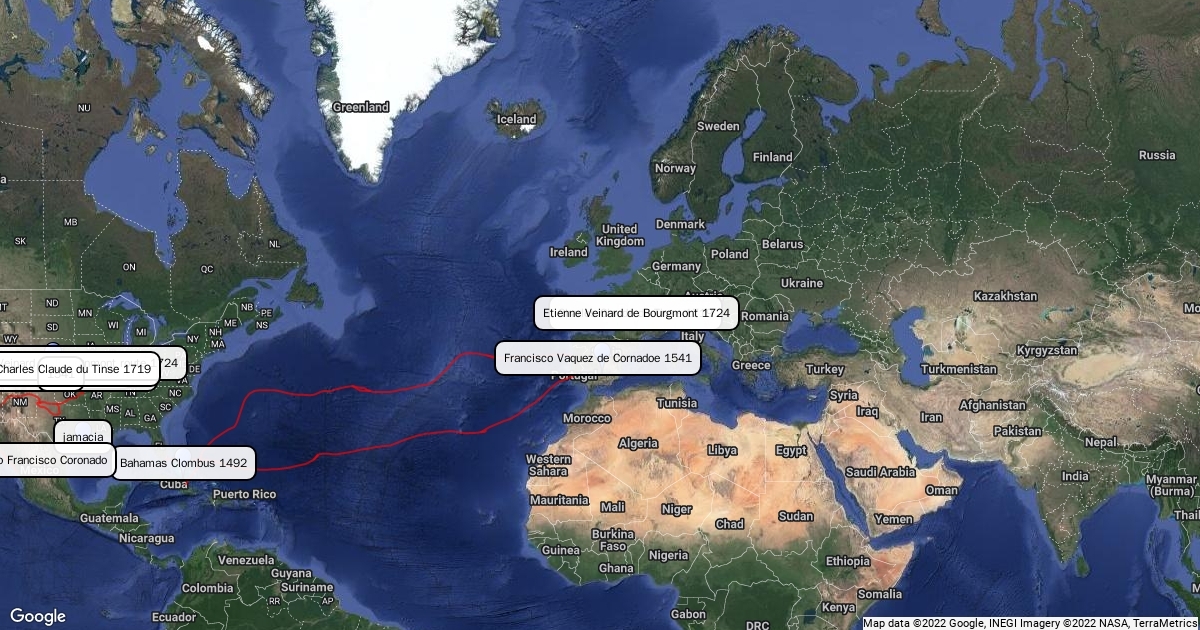1200x630 pixels.
Task: Click the Puerto Rico label
Action: pyautogui.click(x=243, y=494)
